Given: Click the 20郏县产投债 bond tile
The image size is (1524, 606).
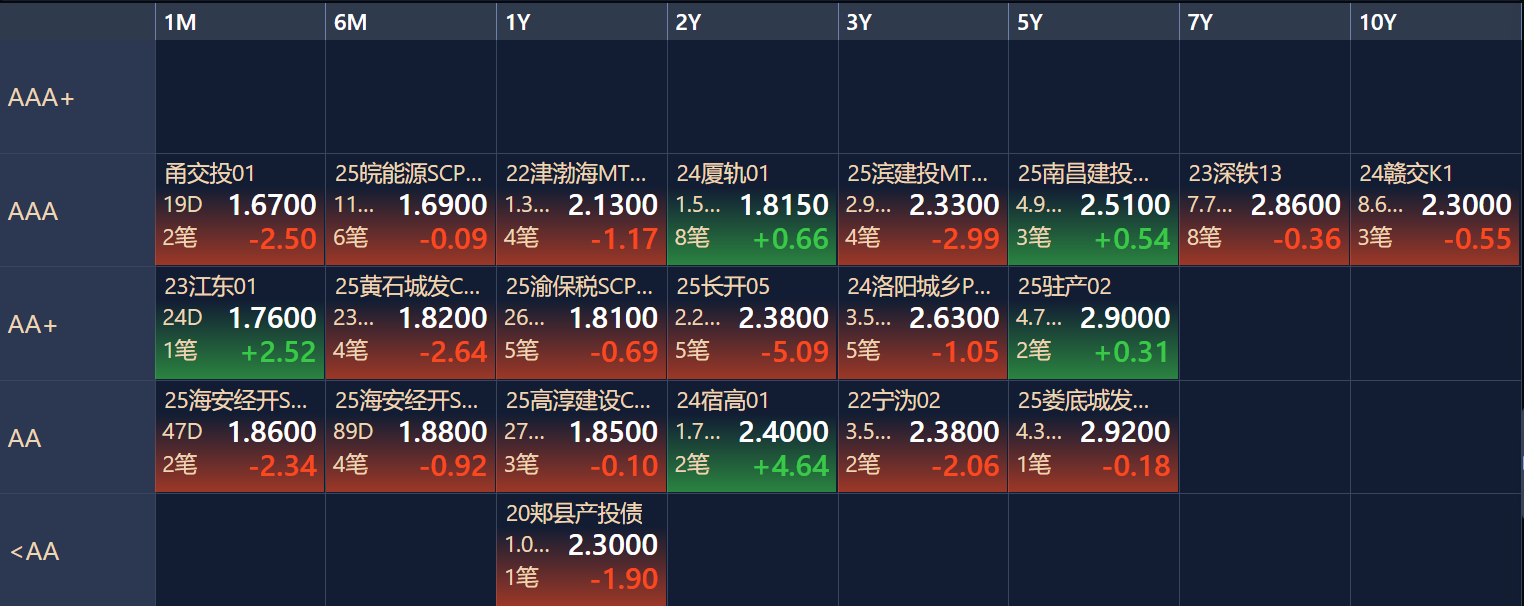Looking at the screenshot, I should coord(581,549).
